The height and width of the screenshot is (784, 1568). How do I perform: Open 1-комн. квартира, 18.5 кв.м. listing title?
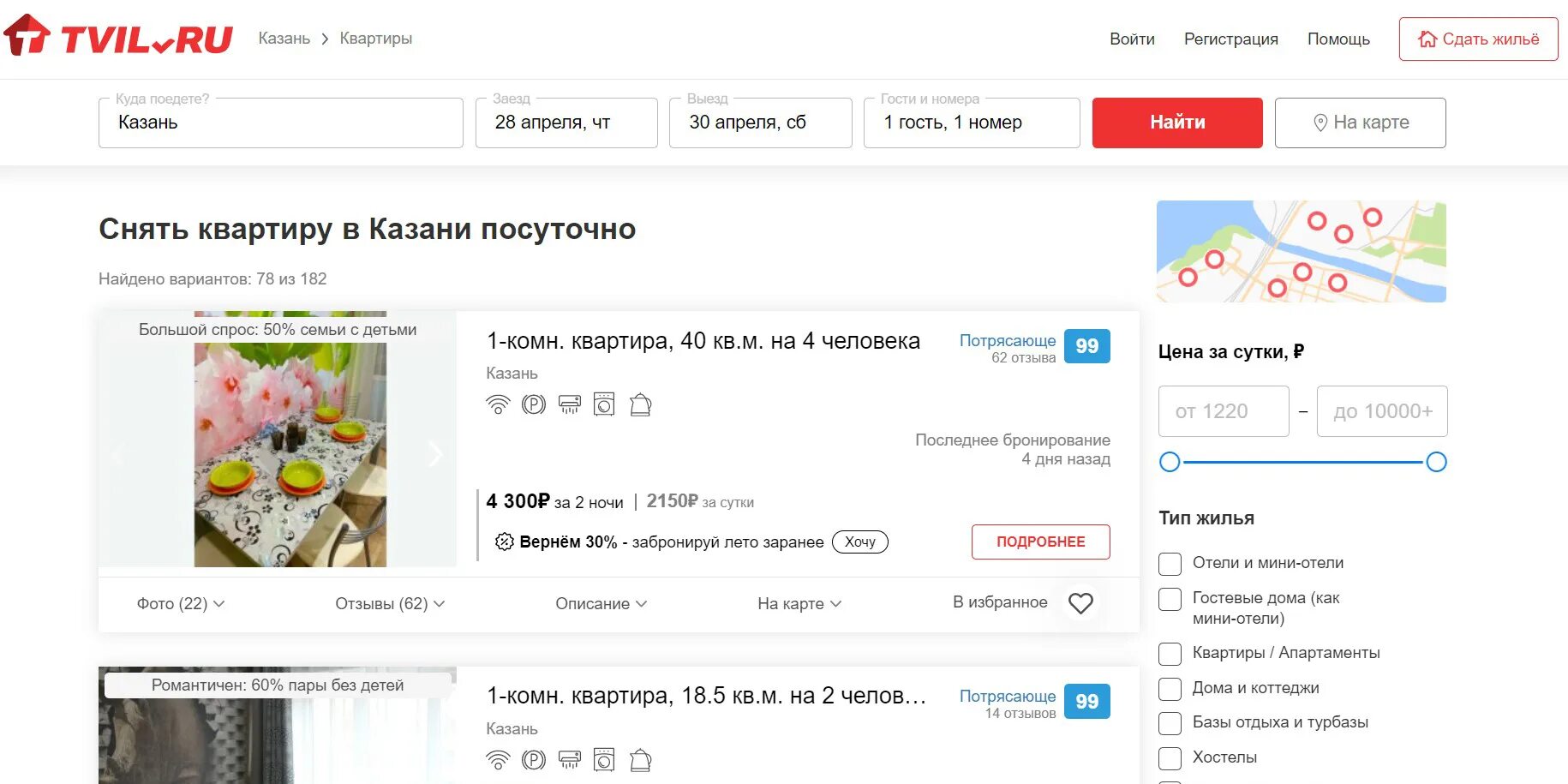tap(707, 696)
